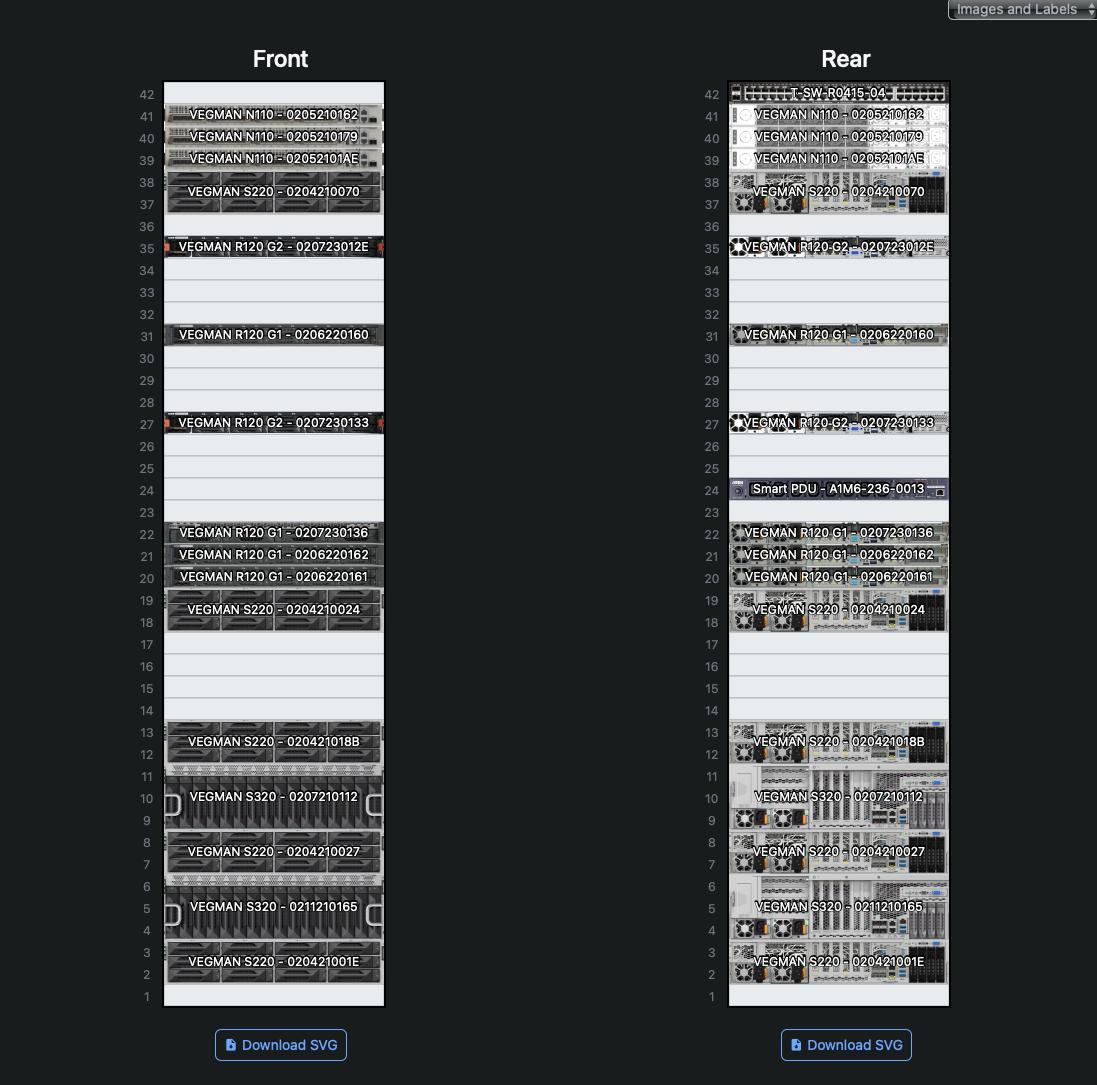Open front VEGMAN S320 - 0211210165 unit

click(273, 908)
